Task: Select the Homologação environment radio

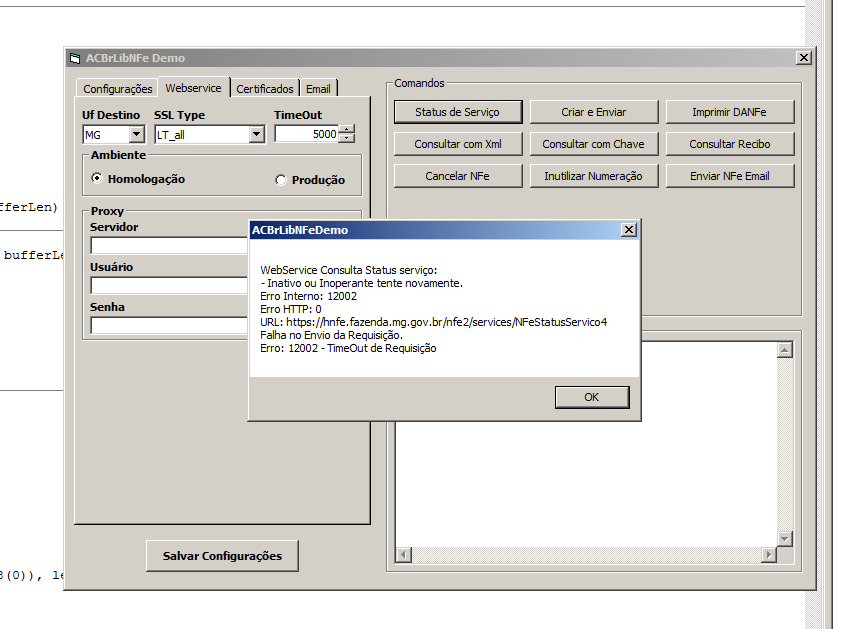Action: click(x=97, y=178)
